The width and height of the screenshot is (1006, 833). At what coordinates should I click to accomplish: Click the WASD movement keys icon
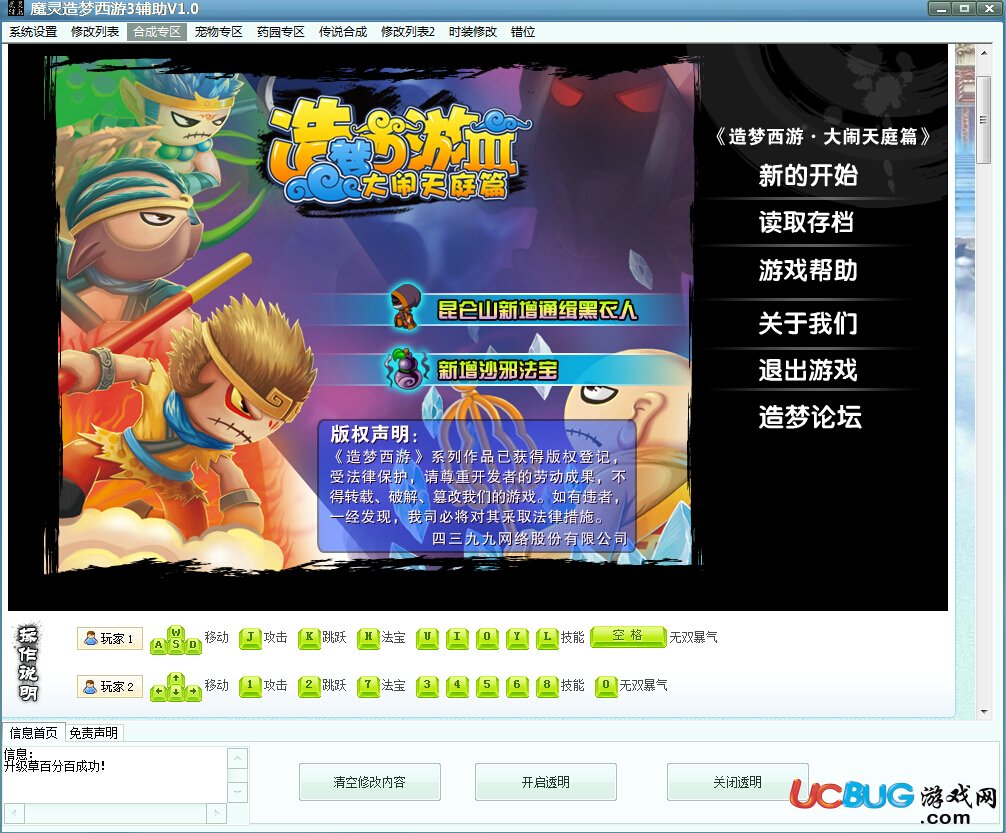pos(176,640)
